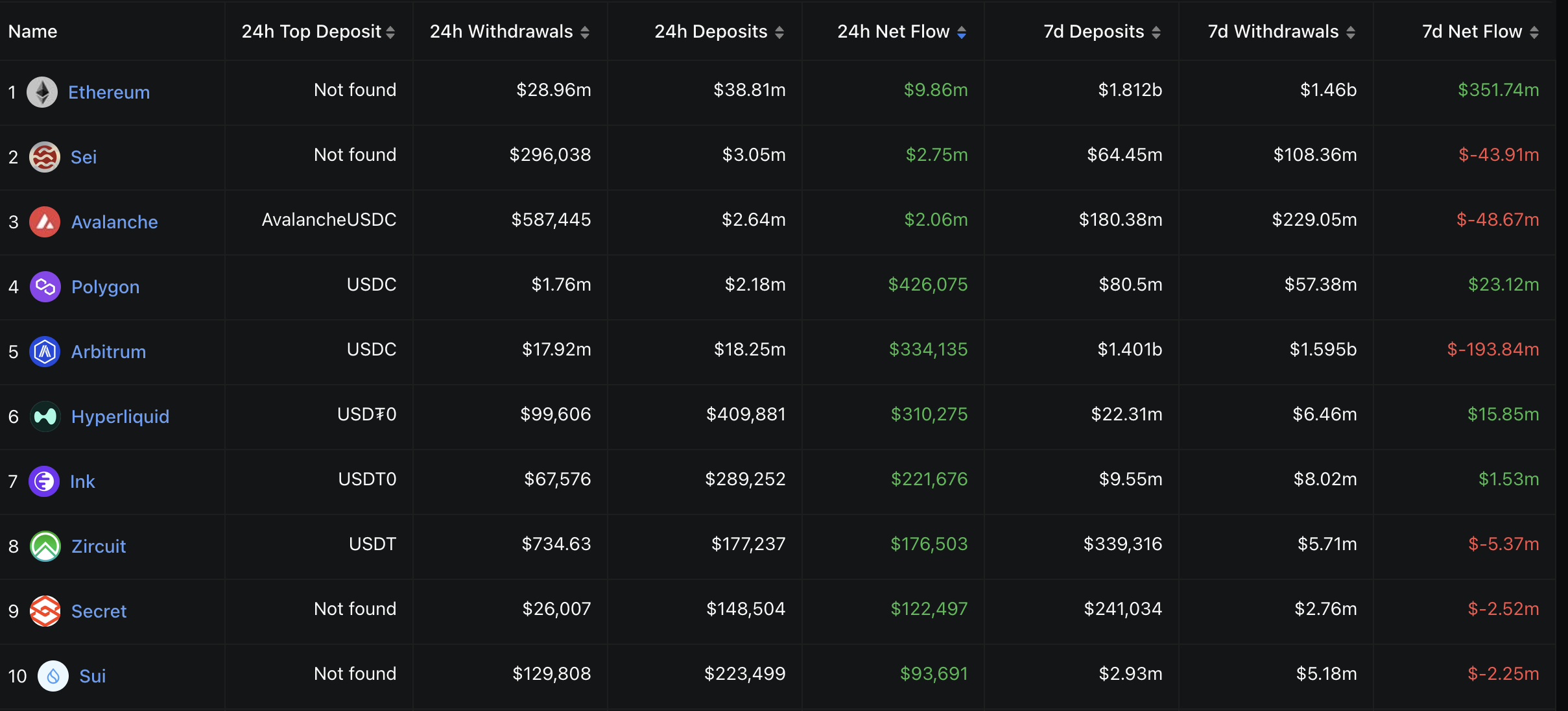Click the Zircuit logo icon
Screen dimensions: 1568x711
[x=45, y=546]
